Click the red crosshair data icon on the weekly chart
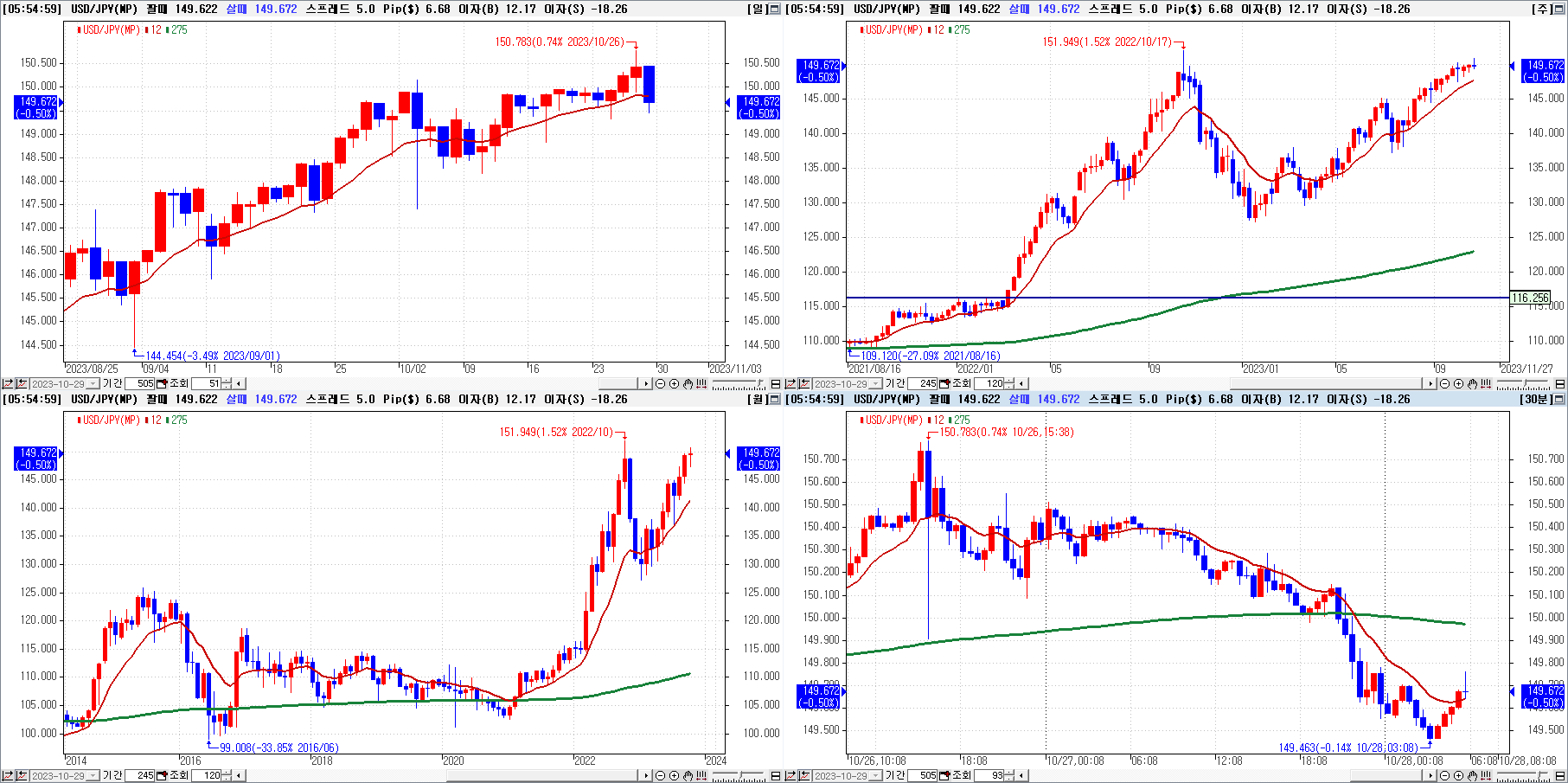The width and height of the screenshot is (1568, 783). [1486, 383]
